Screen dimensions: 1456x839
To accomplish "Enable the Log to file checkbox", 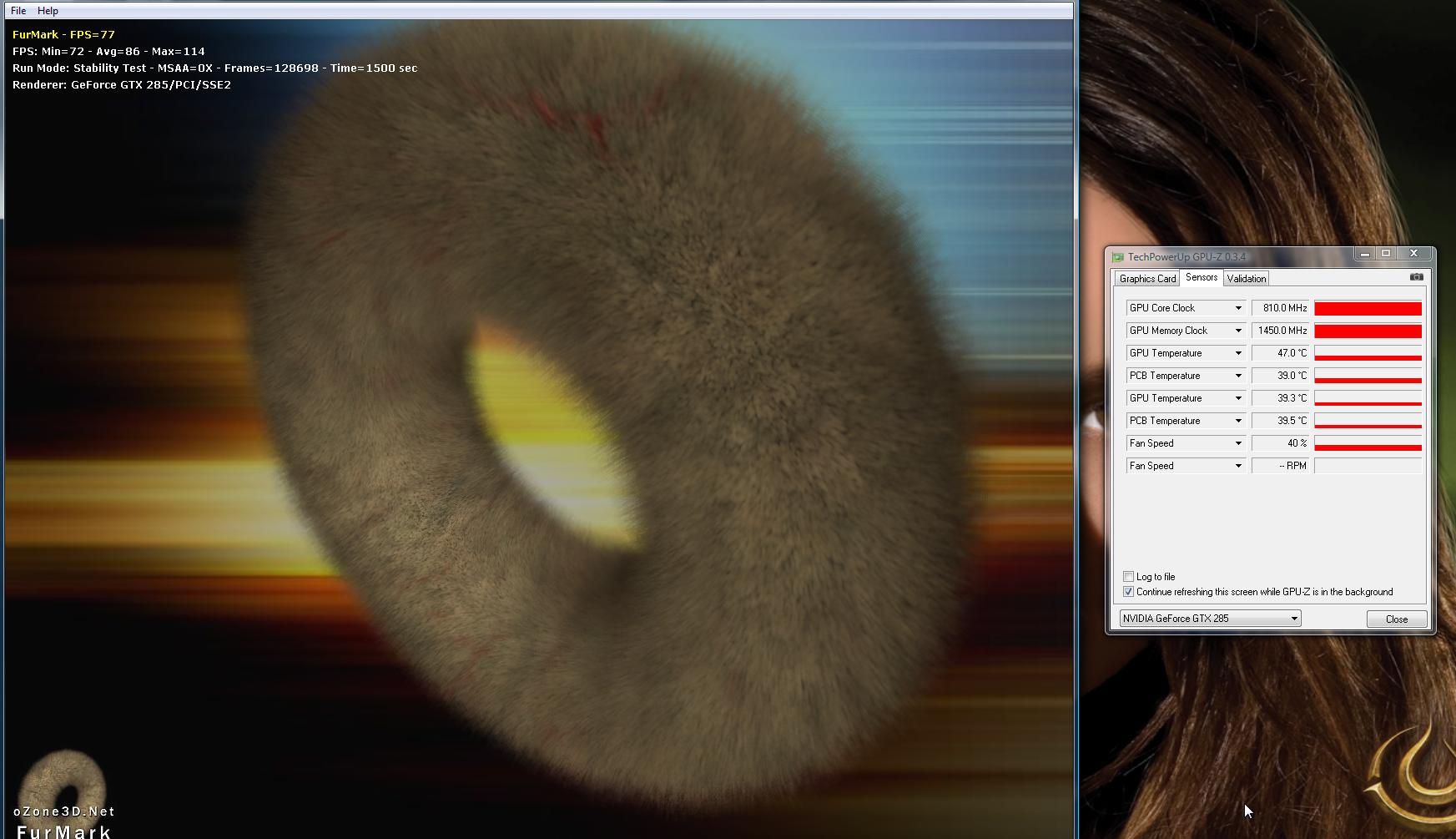I will tap(1128, 577).
